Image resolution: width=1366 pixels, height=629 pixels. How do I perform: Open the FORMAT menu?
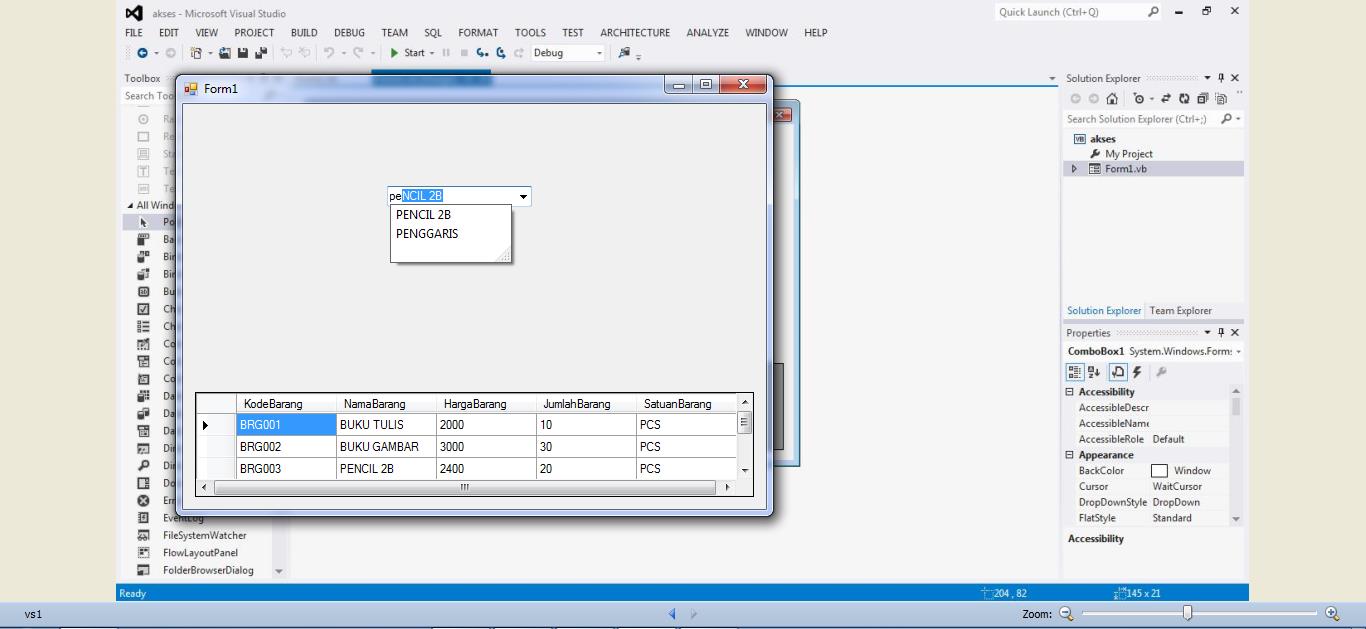coord(478,33)
